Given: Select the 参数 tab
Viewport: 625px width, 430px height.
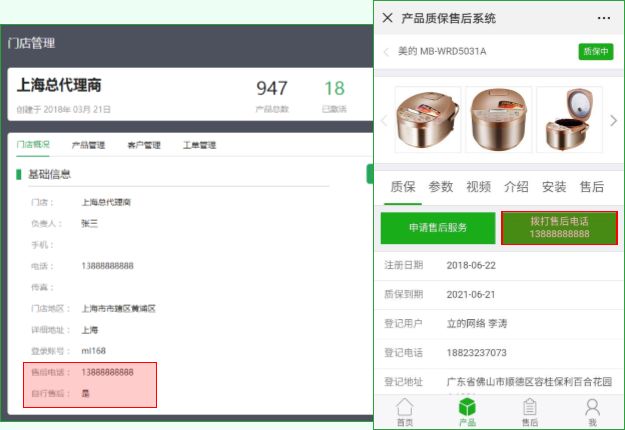Looking at the screenshot, I should (441, 186).
